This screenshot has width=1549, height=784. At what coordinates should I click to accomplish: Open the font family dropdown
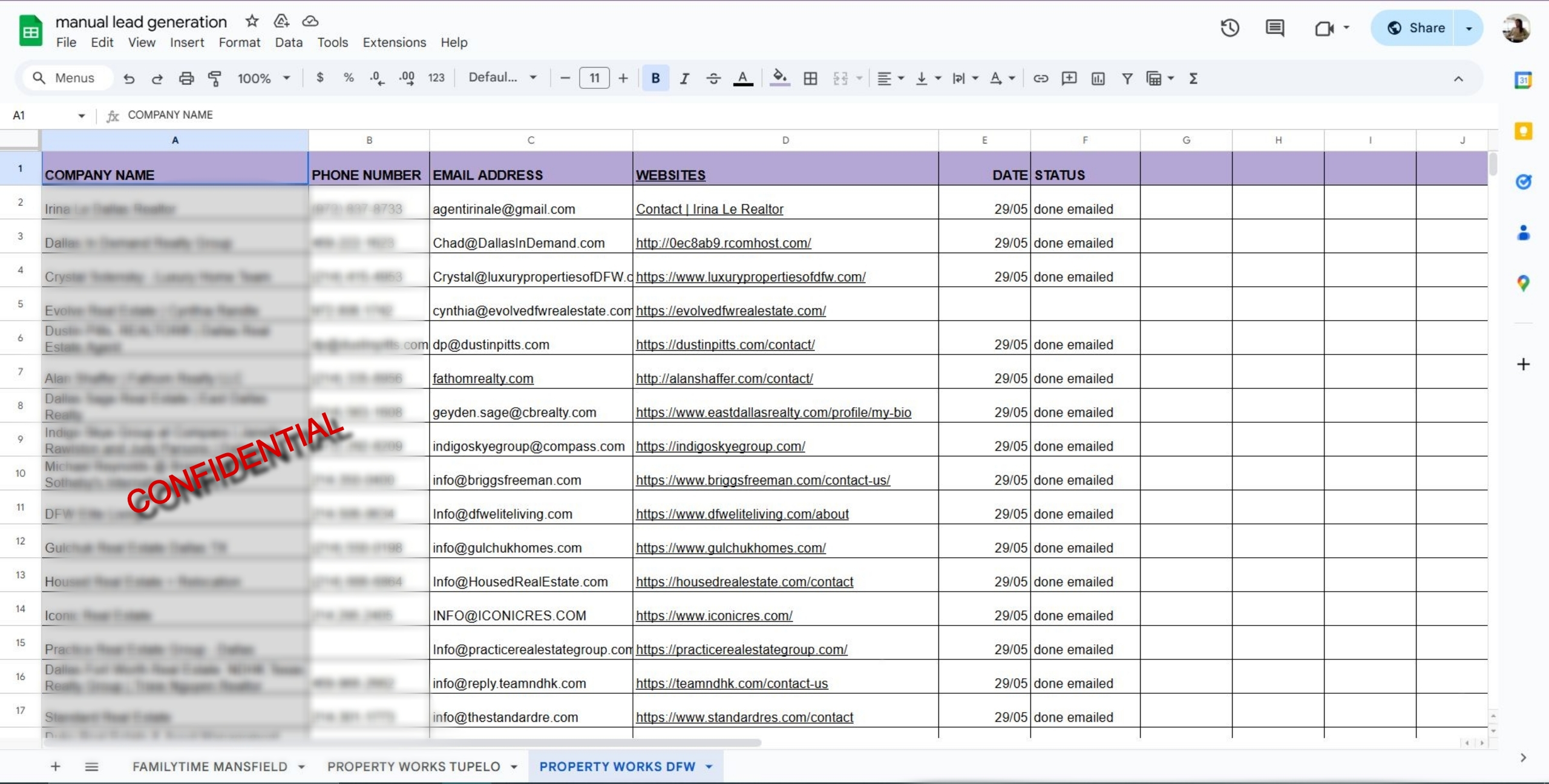click(502, 77)
